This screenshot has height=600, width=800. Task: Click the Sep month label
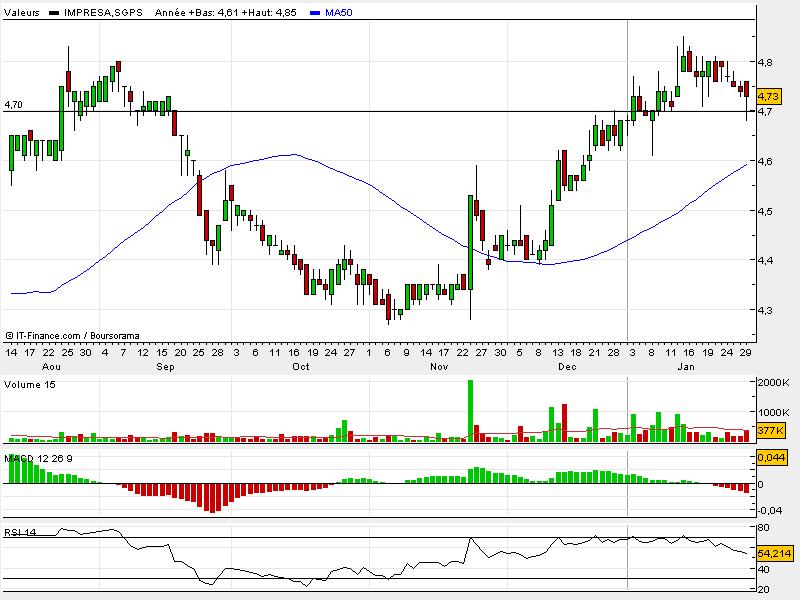coord(165,366)
